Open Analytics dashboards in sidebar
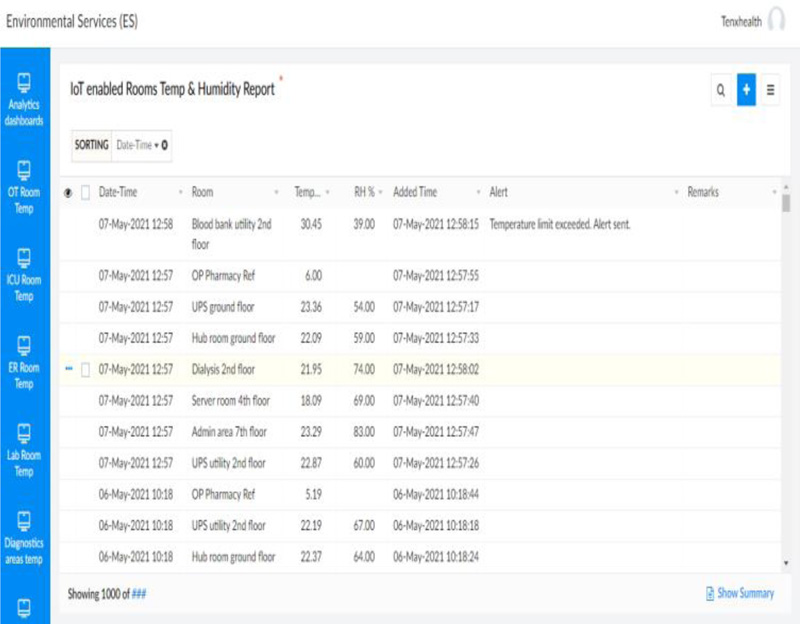 25,100
